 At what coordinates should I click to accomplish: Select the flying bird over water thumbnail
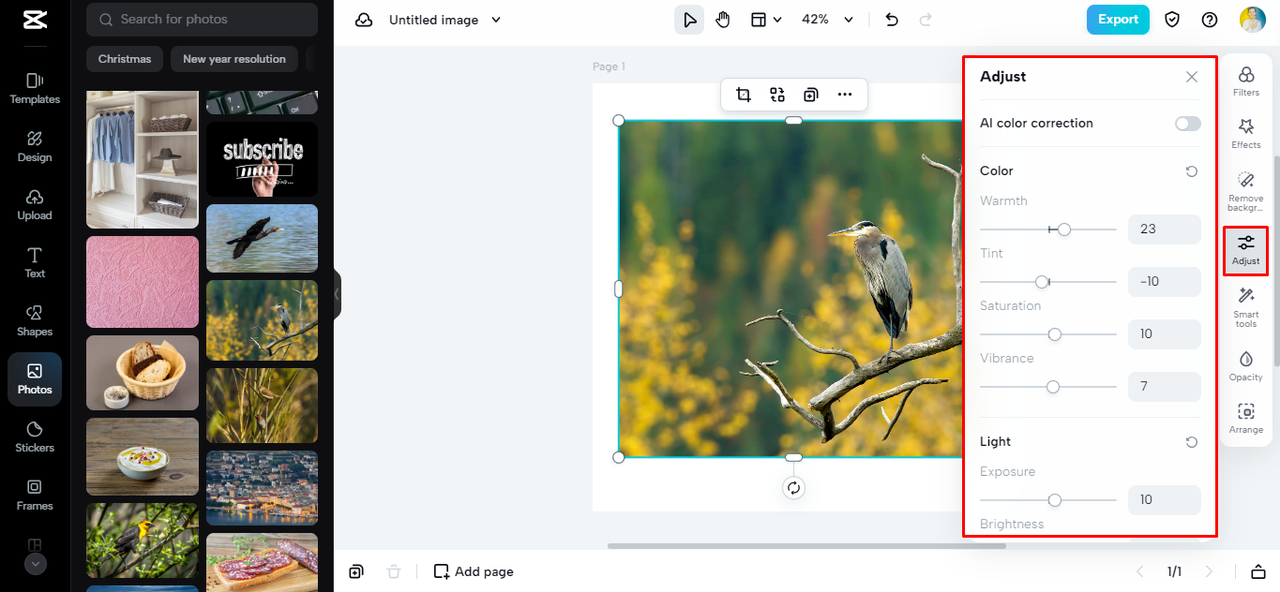262,238
